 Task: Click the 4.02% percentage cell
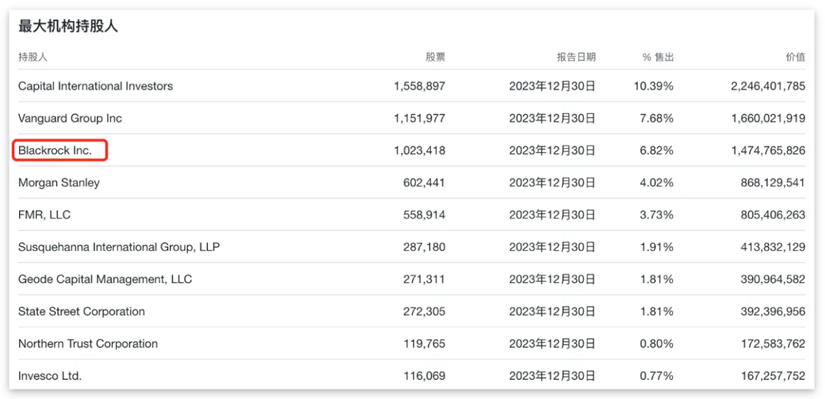(657, 183)
